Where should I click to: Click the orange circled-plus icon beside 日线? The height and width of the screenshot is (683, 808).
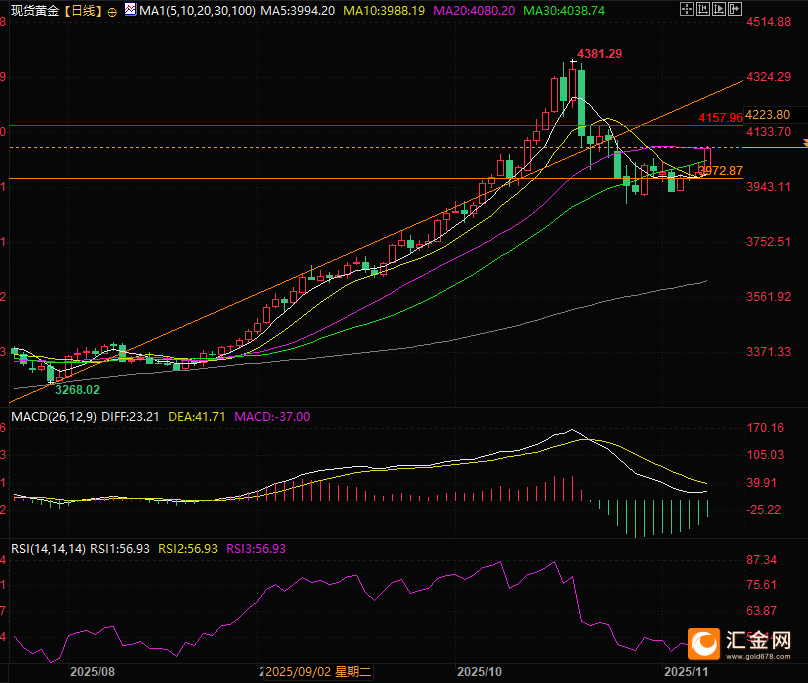point(112,12)
